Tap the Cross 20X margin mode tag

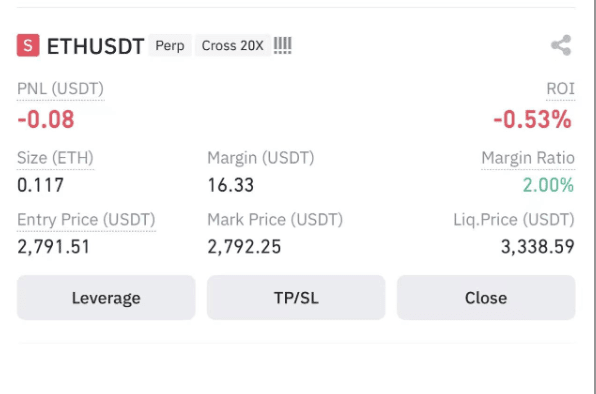tap(233, 46)
